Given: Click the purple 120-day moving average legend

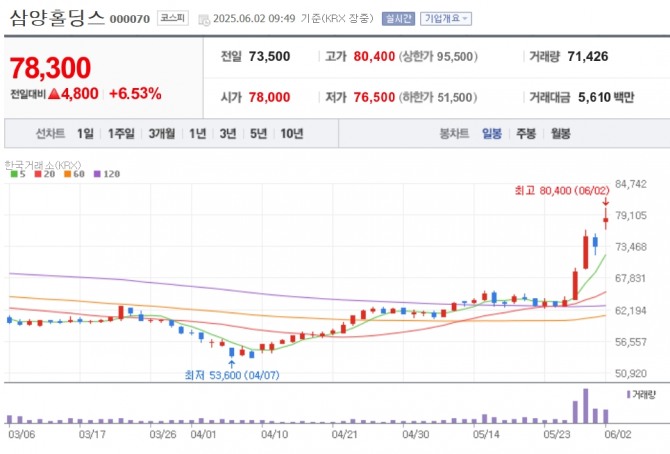Looking at the screenshot, I should tap(105, 174).
